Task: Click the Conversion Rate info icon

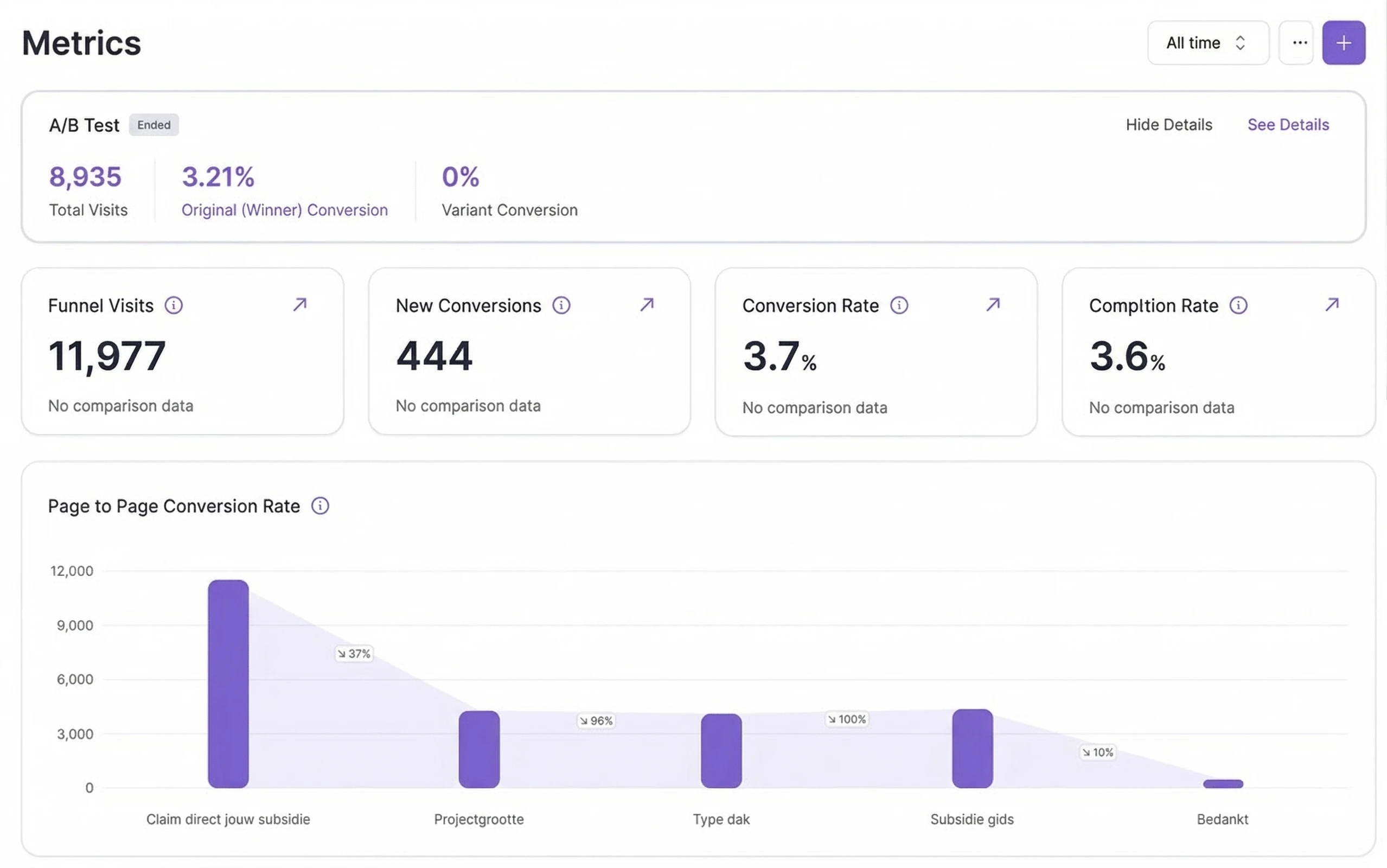Action: click(x=899, y=305)
